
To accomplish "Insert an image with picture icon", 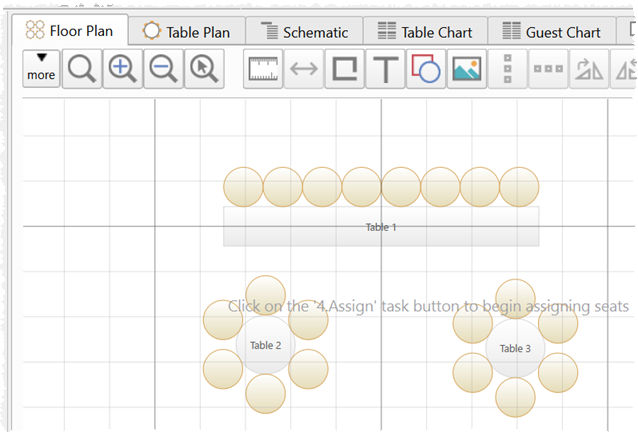I will point(467,69).
